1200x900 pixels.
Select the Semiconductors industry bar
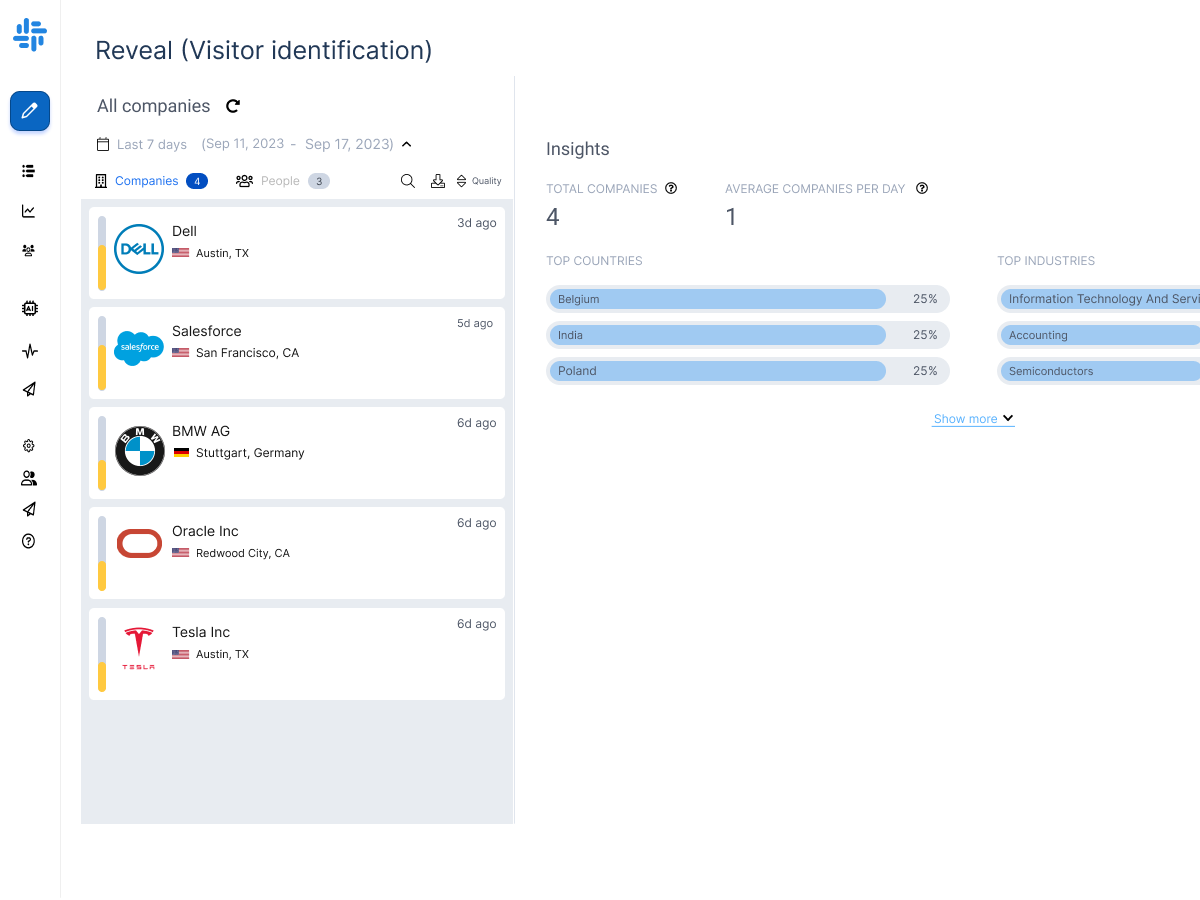point(1099,371)
